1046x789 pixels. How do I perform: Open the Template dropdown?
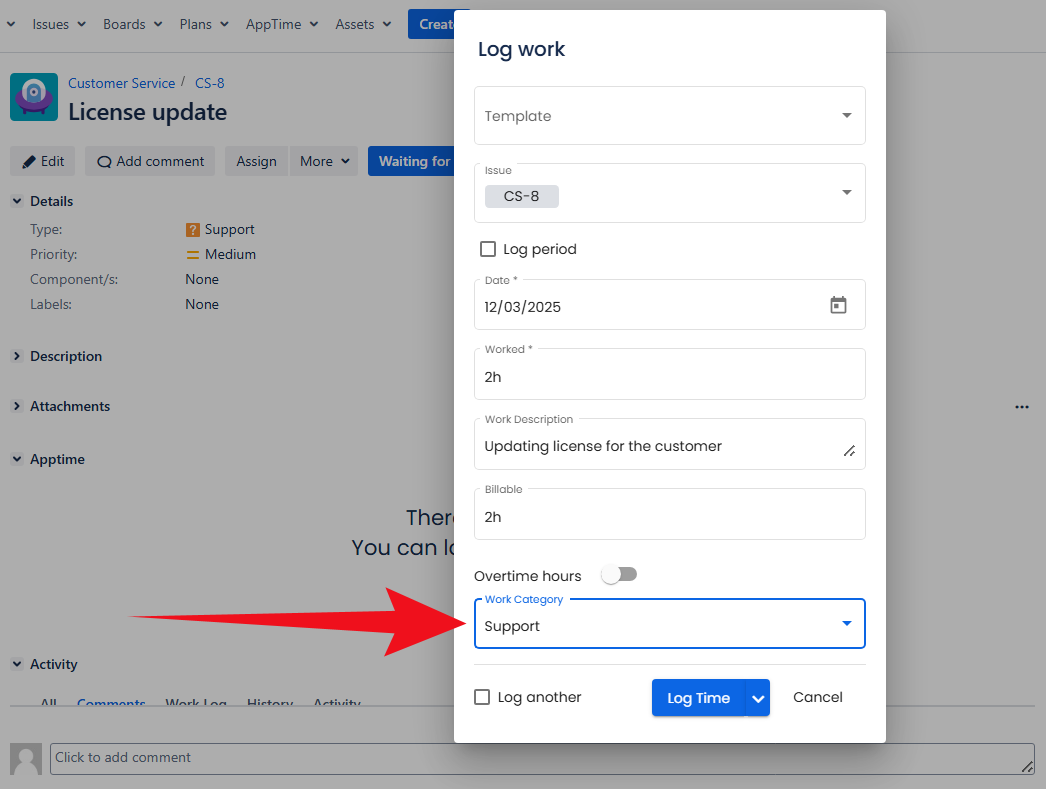click(x=669, y=116)
